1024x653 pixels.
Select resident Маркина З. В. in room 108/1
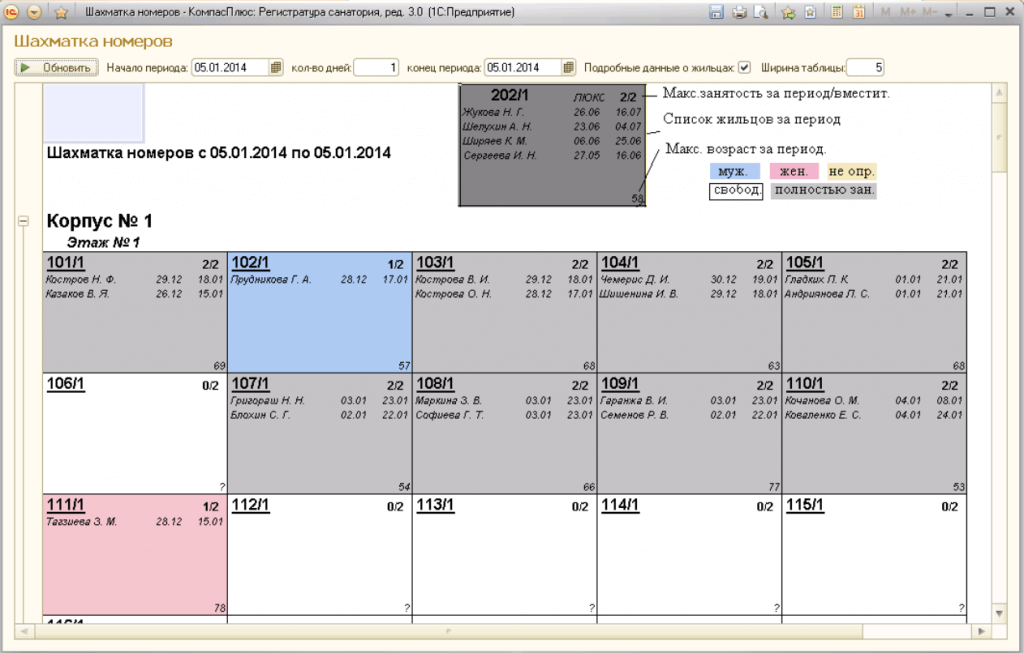click(449, 400)
